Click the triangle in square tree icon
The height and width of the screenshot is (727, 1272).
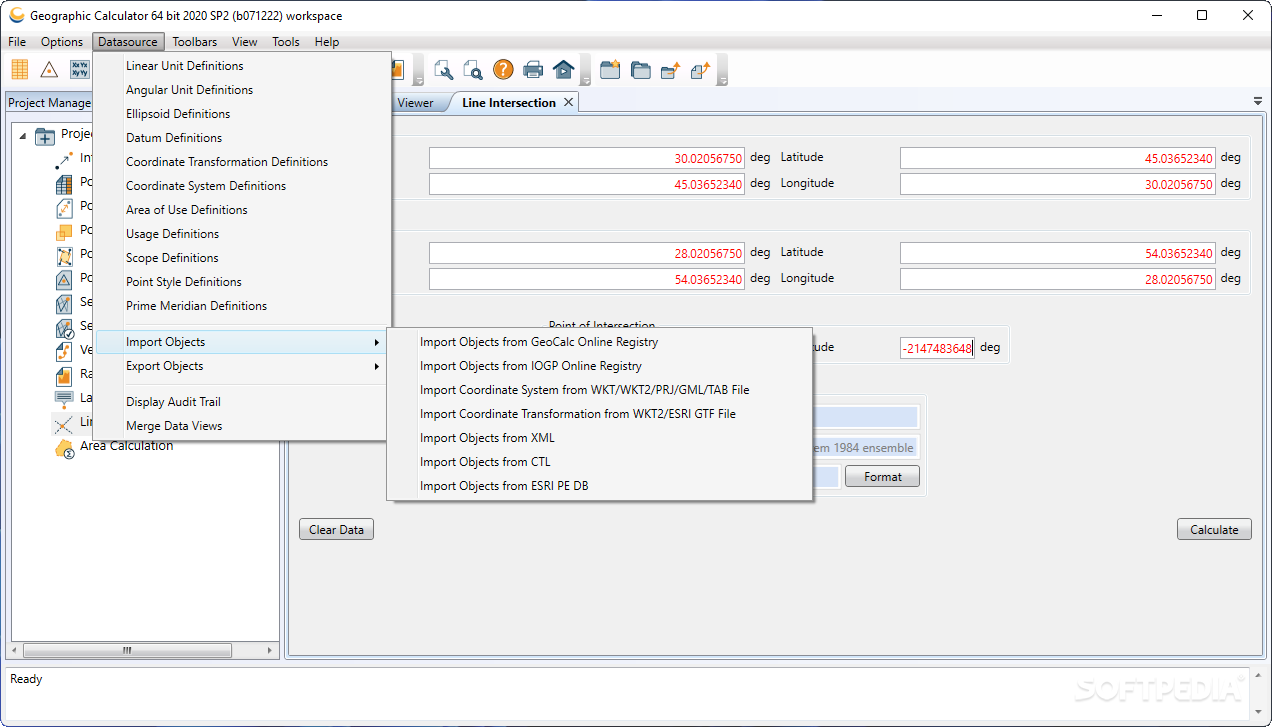pyautogui.click(x=64, y=280)
